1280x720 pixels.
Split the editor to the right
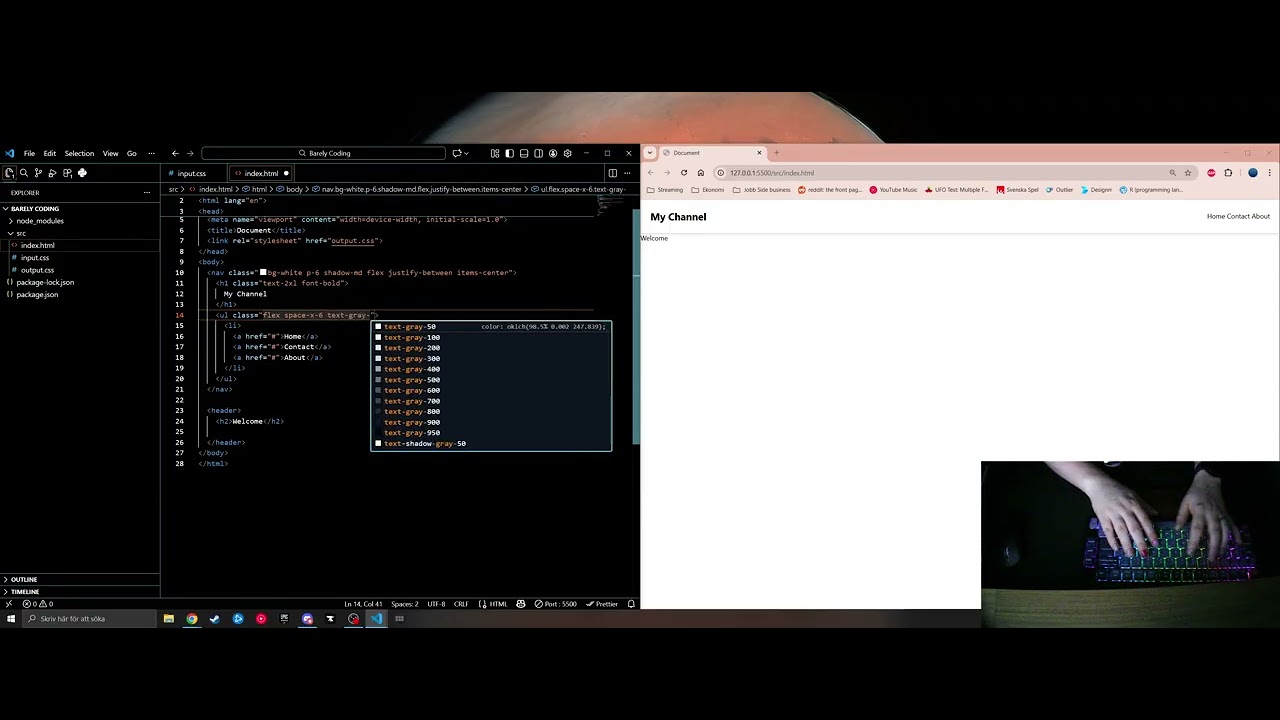click(x=613, y=173)
